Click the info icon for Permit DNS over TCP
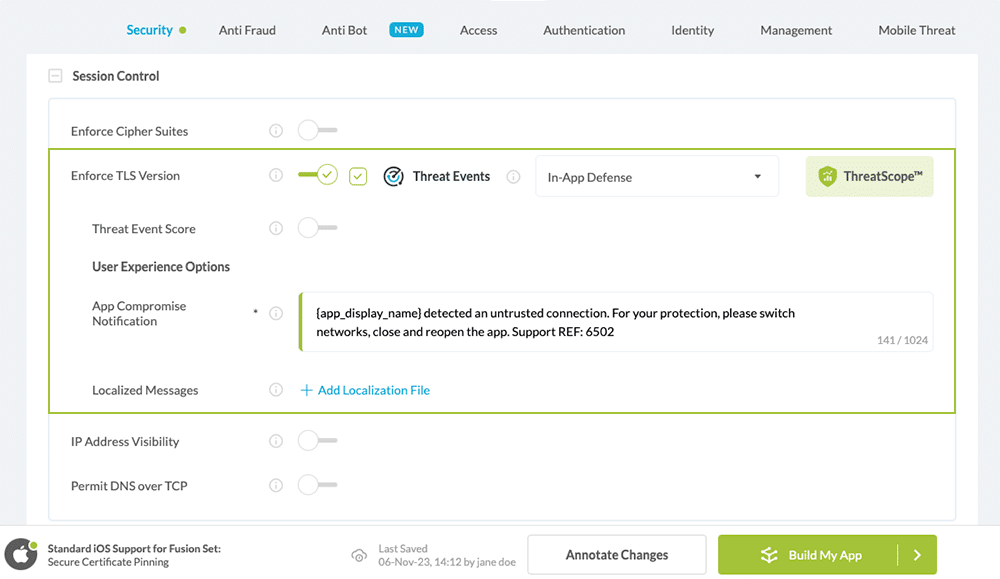 coord(276,485)
